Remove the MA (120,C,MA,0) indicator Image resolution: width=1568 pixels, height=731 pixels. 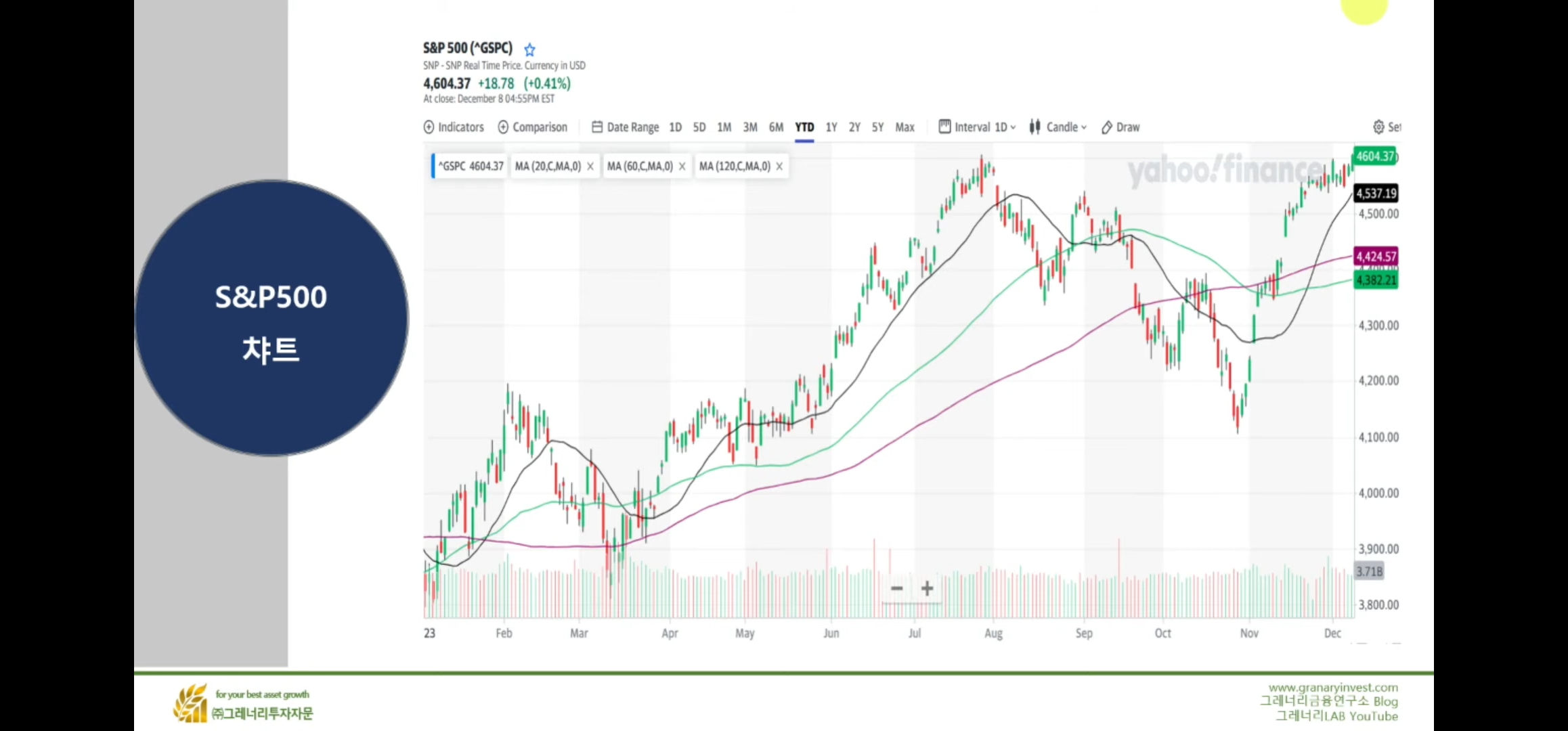779,167
